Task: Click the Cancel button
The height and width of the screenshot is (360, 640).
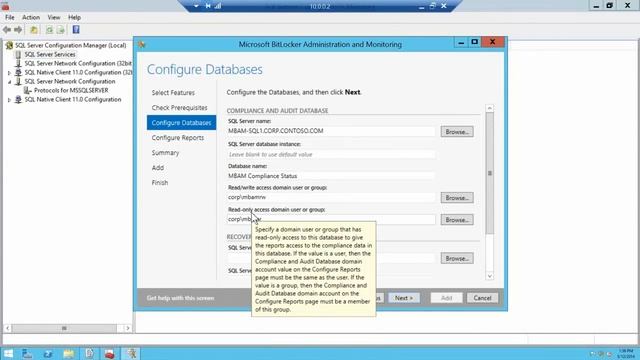Action: pyautogui.click(x=482, y=298)
